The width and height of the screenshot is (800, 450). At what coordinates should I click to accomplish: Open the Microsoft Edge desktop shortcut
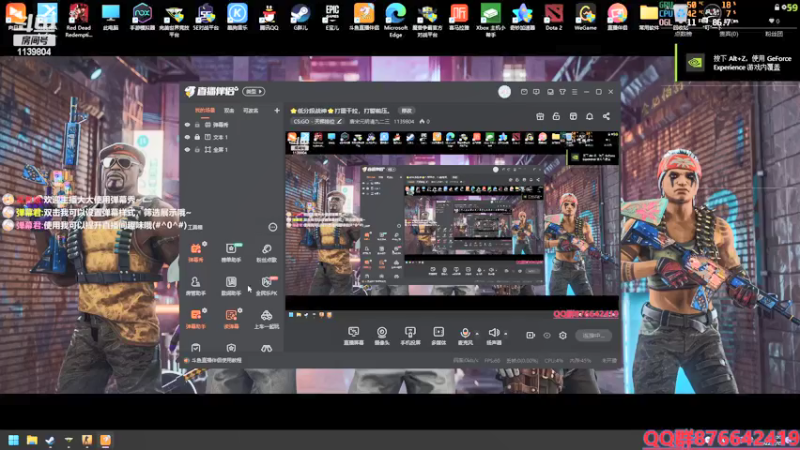pyautogui.click(x=396, y=19)
